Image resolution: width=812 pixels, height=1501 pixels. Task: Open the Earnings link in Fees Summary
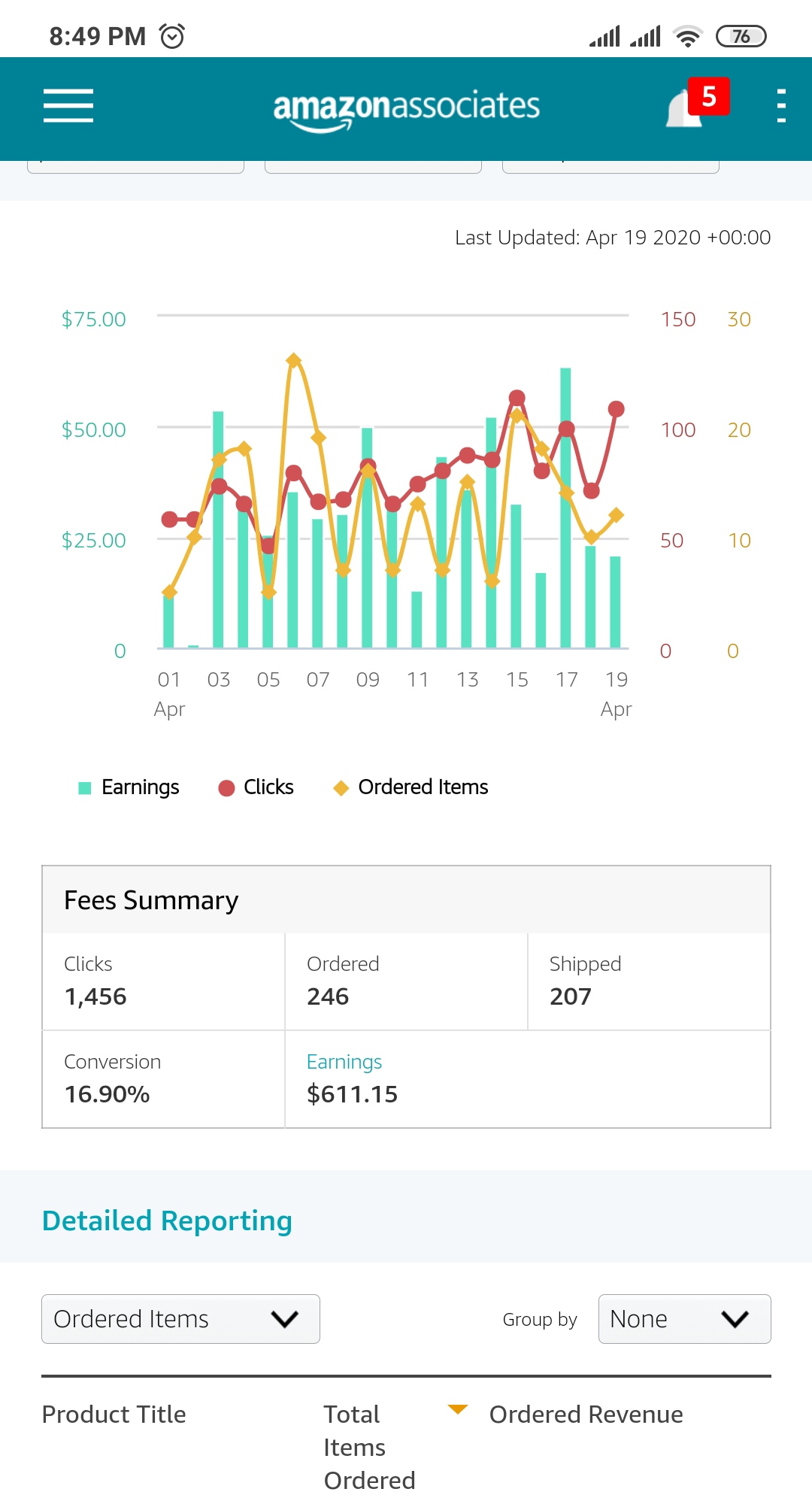tap(344, 1062)
